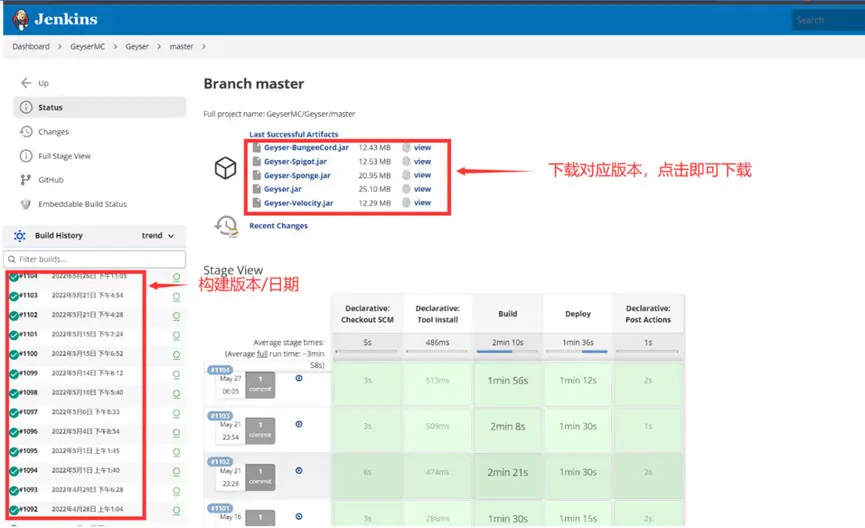Expand chevron after Geyser breadcrumb

coord(159,46)
